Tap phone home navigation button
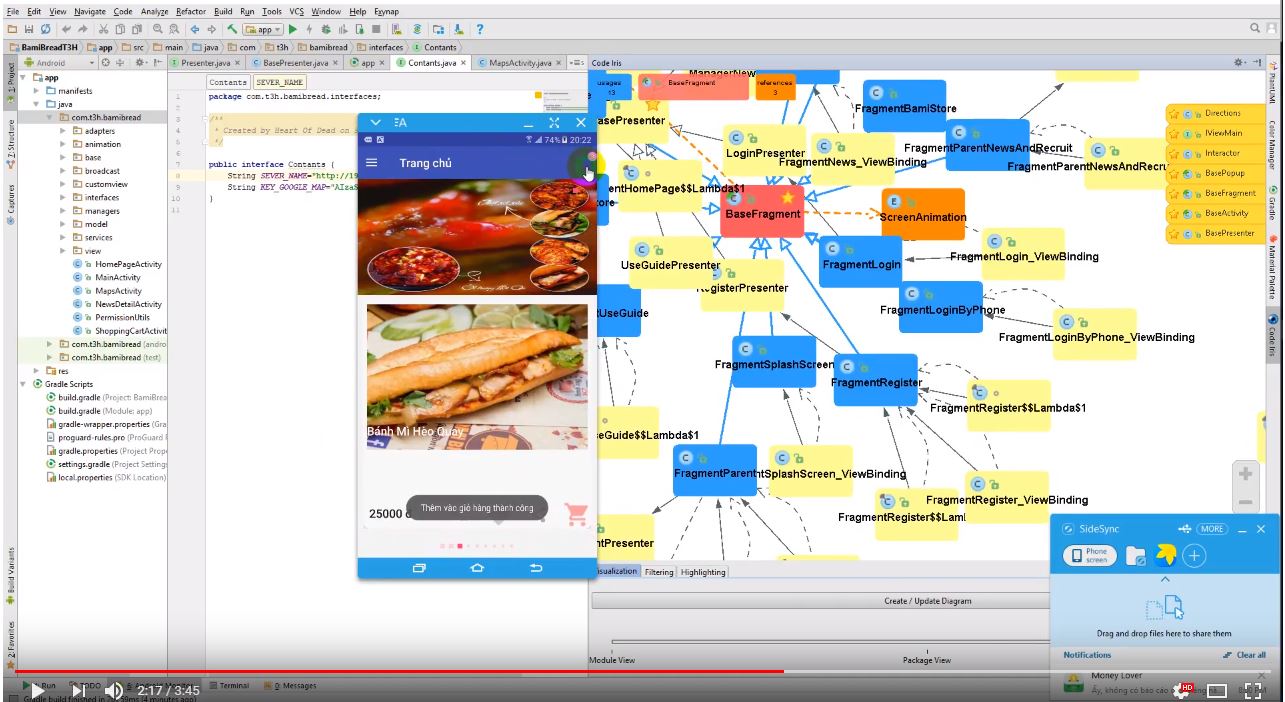Image resolution: width=1285 pixels, height=702 pixels. point(477,568)
